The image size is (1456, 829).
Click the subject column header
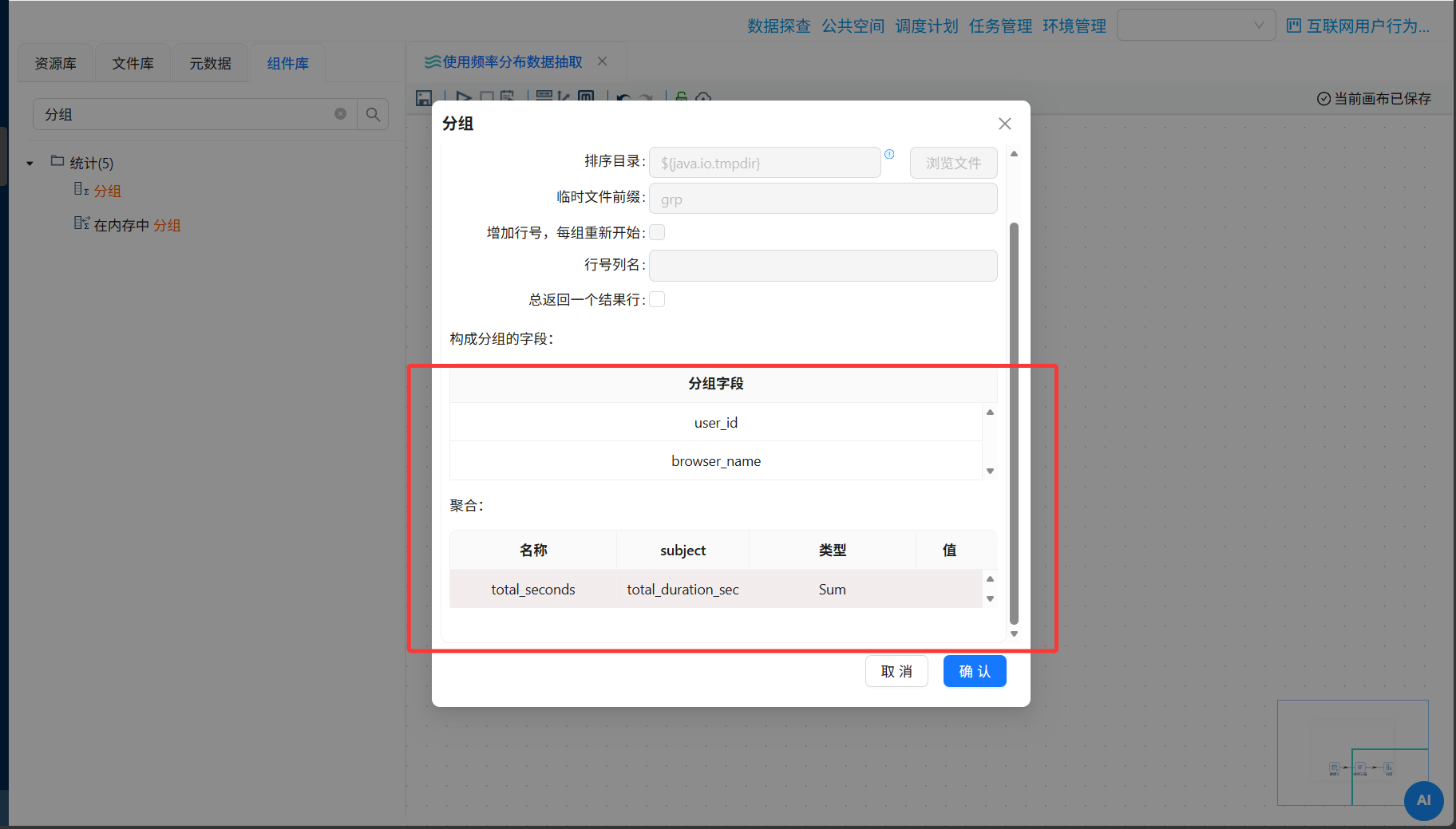(x=682, y=550)
